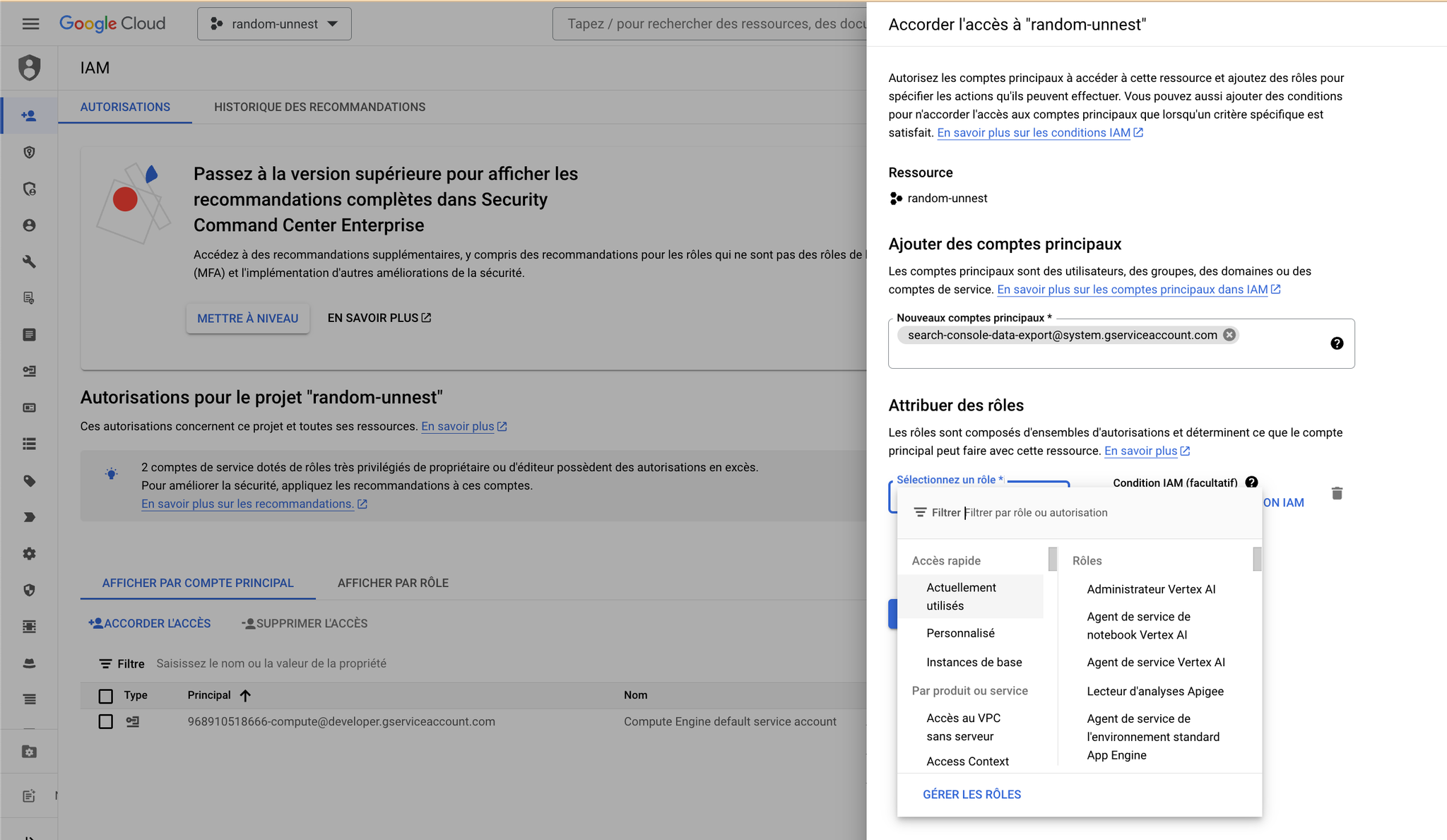
Task: Open the account circle sidebar icon
Action: pyautogui.click(x=29, y=225)
